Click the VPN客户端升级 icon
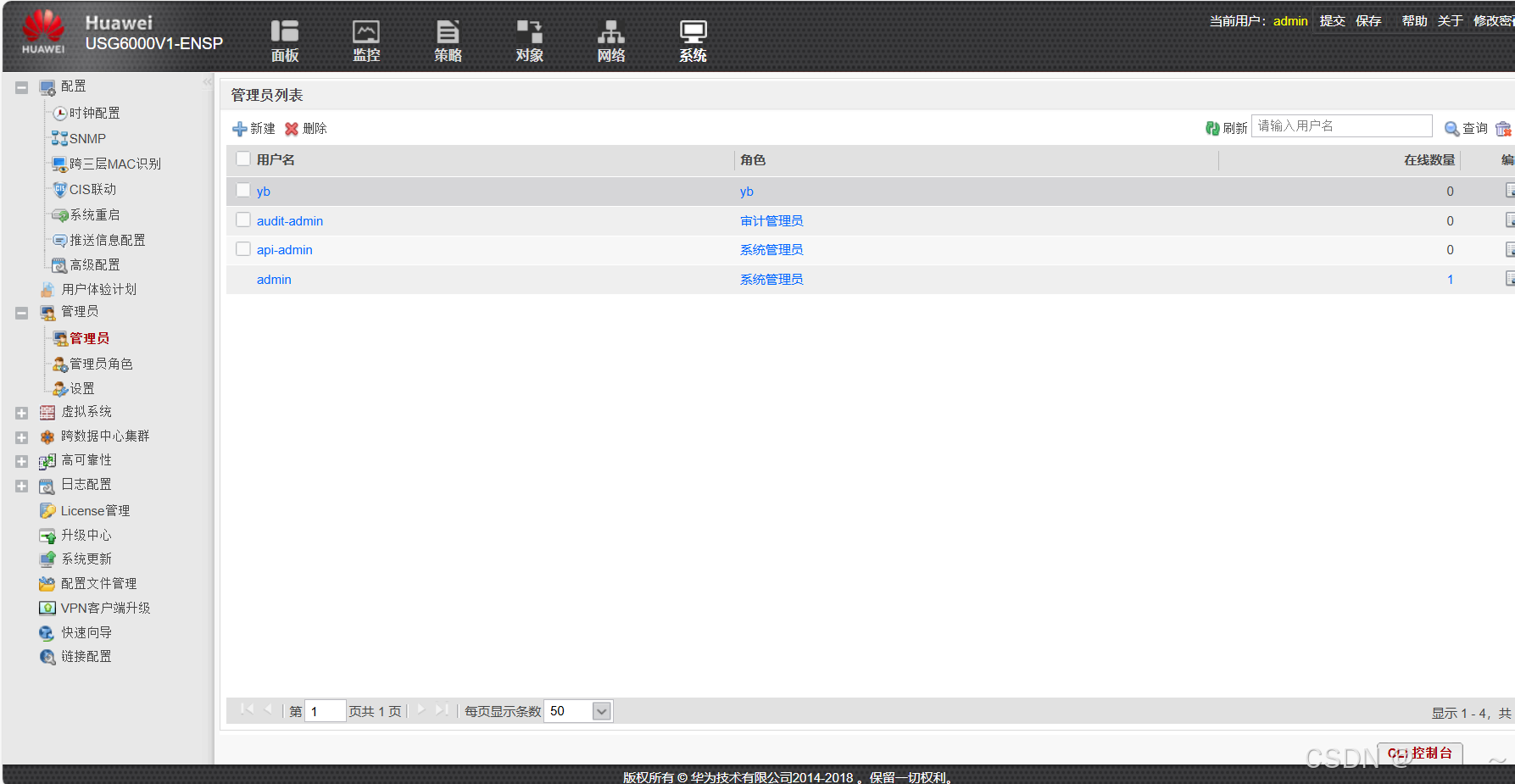The image size is (1515, 784). [x=47, y=608]
